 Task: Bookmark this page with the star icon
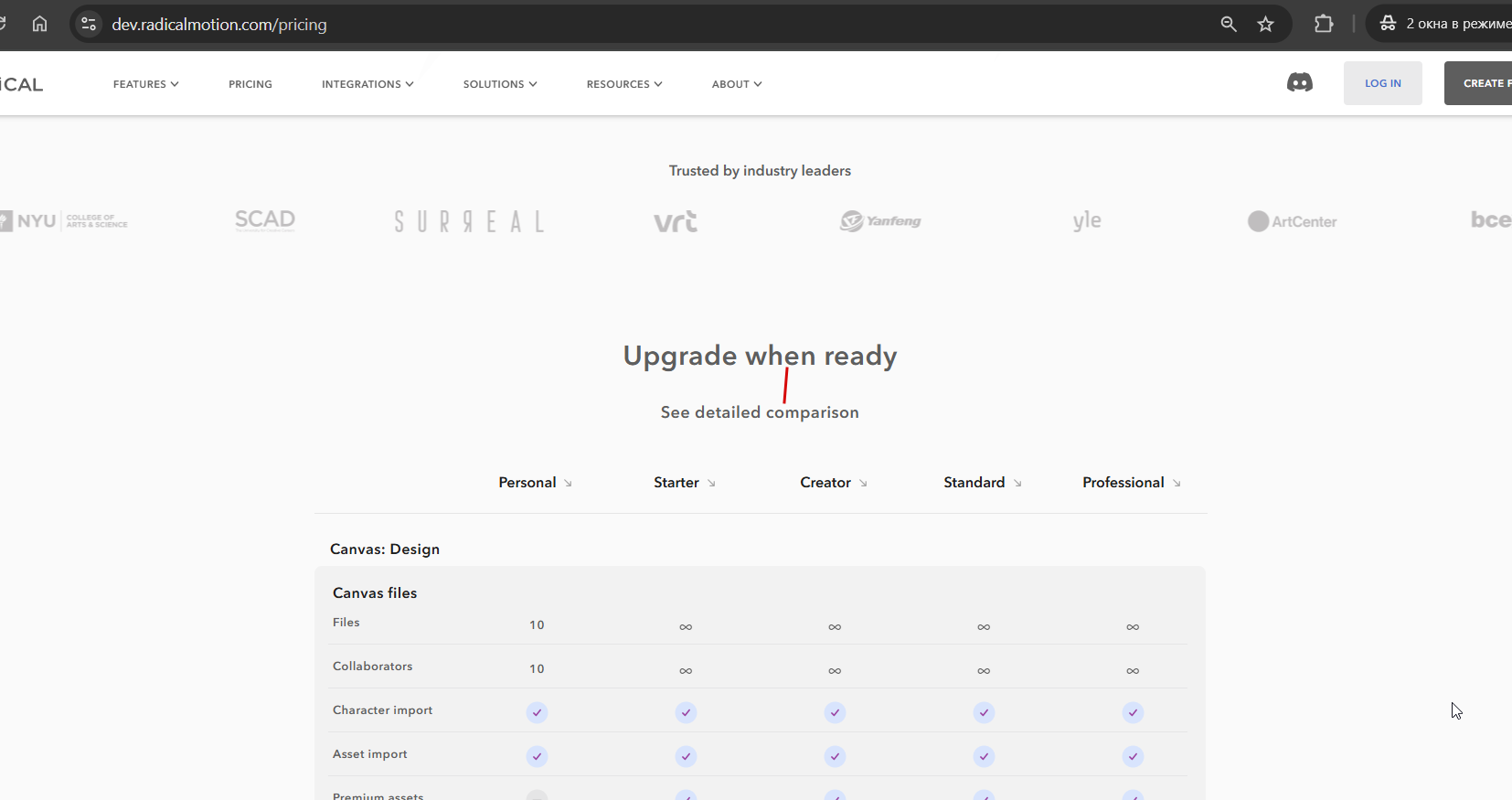(x=1265, y=24)
